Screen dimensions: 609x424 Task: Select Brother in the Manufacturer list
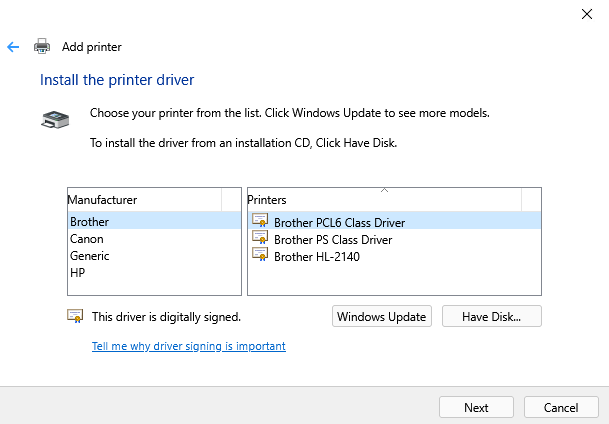point(155,221)
